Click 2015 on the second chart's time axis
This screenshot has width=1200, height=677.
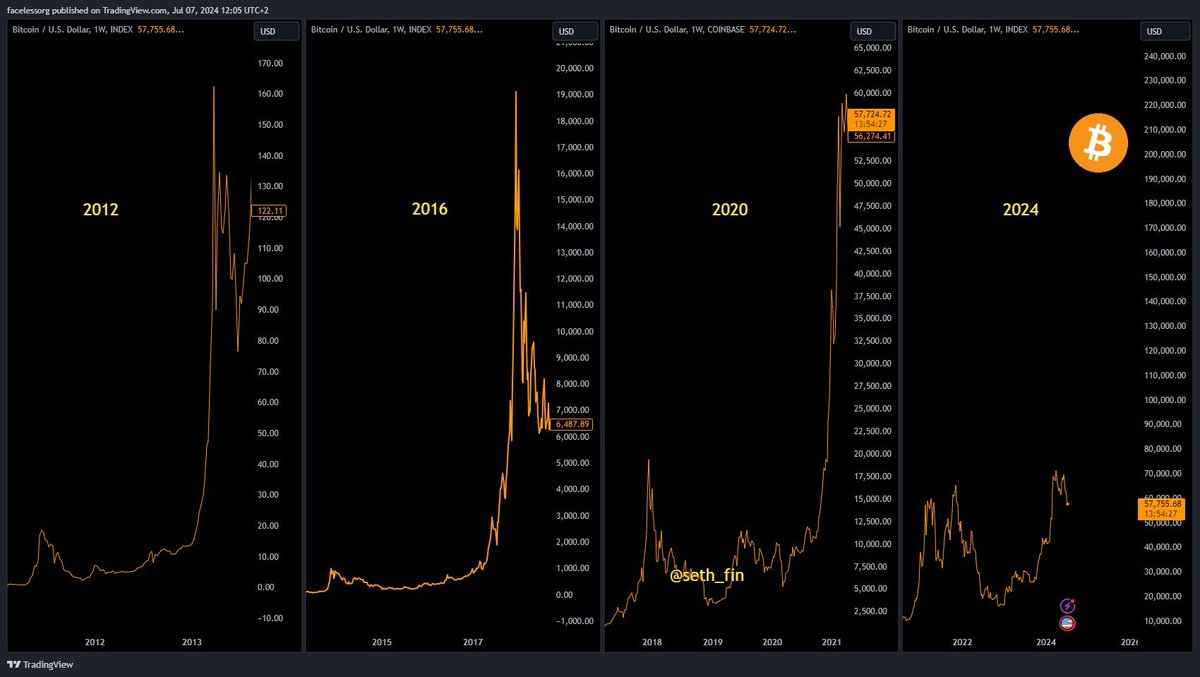click(382, 642)
